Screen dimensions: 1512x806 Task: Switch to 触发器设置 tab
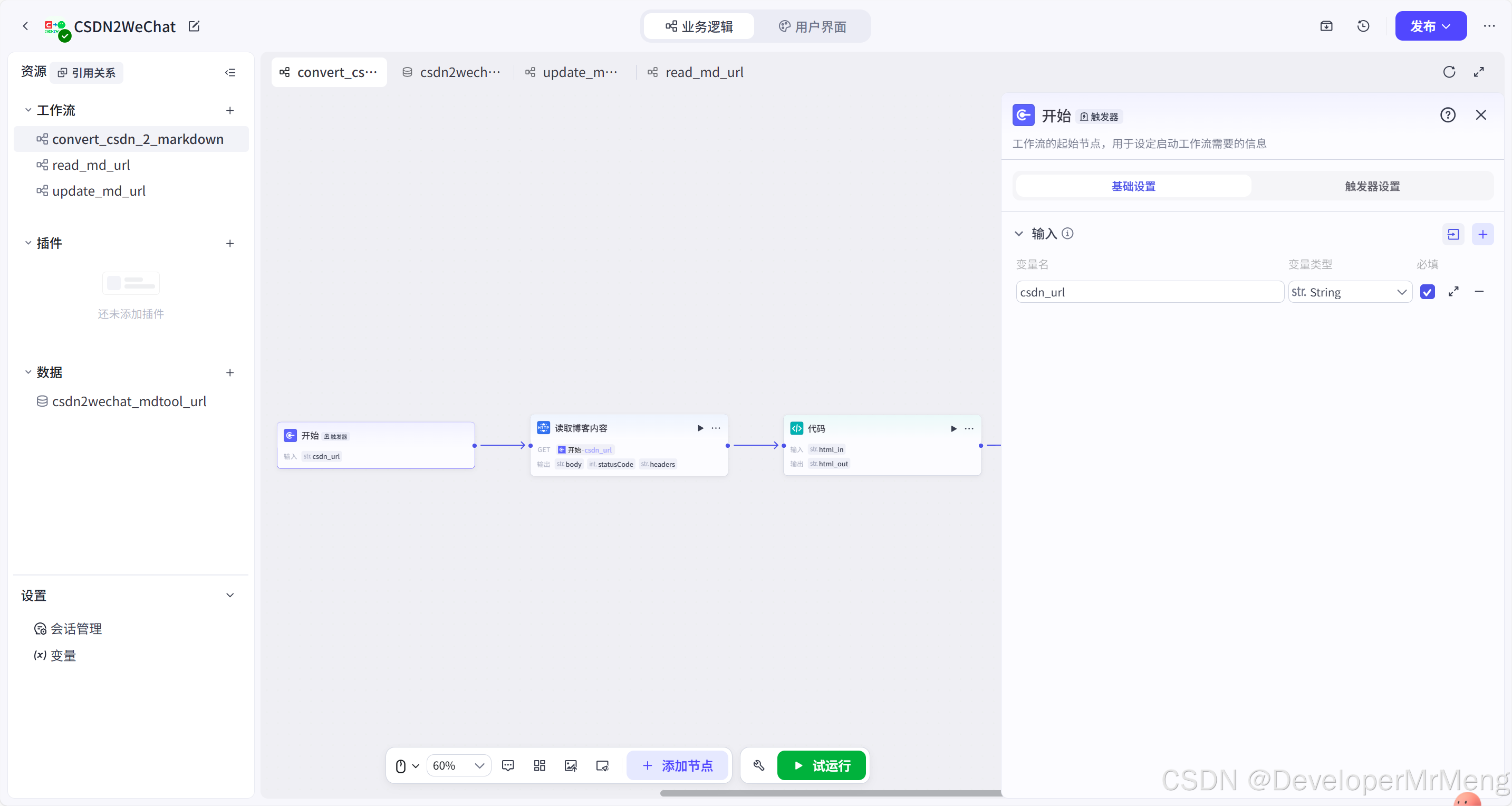coord(1372,186)
